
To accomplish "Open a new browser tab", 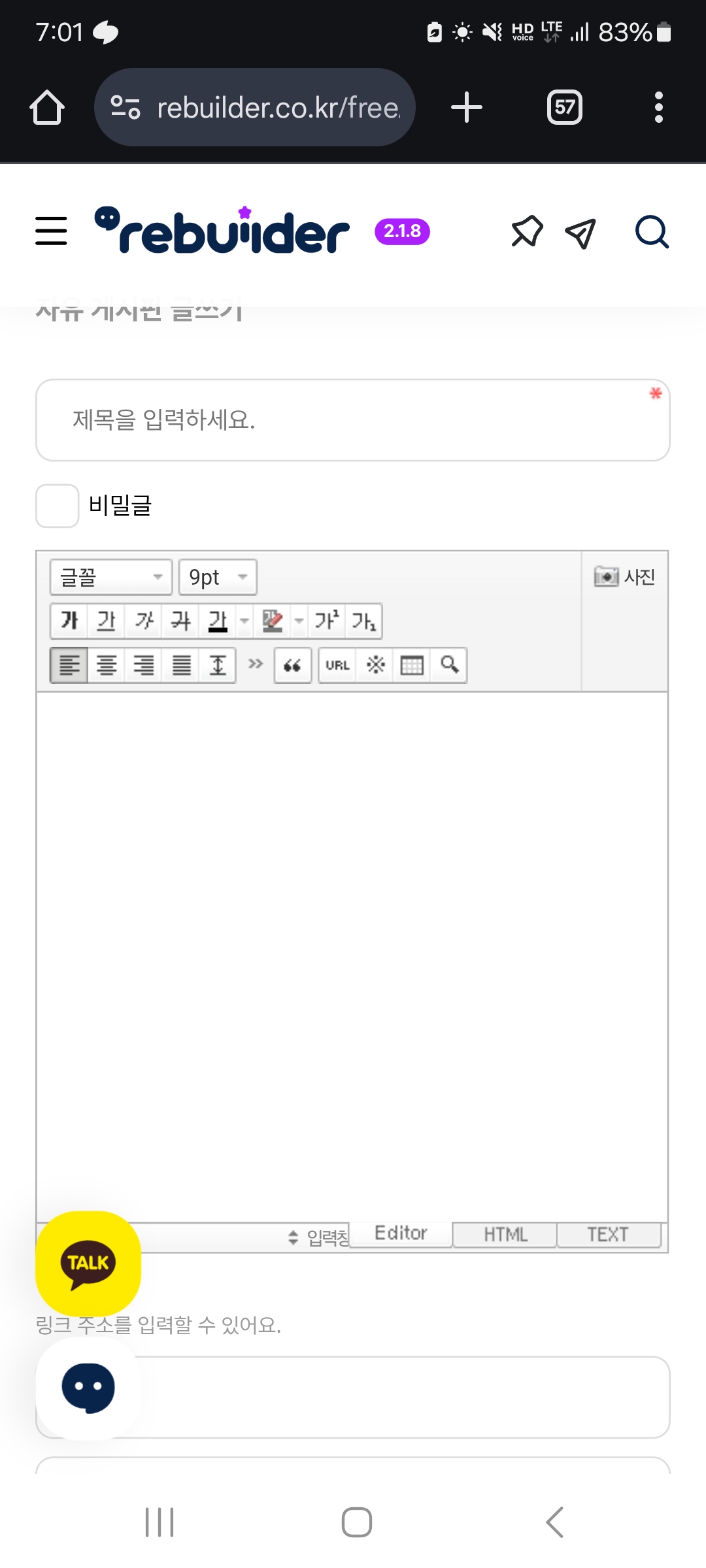I will pyautogui.click(x=467, y=107).
